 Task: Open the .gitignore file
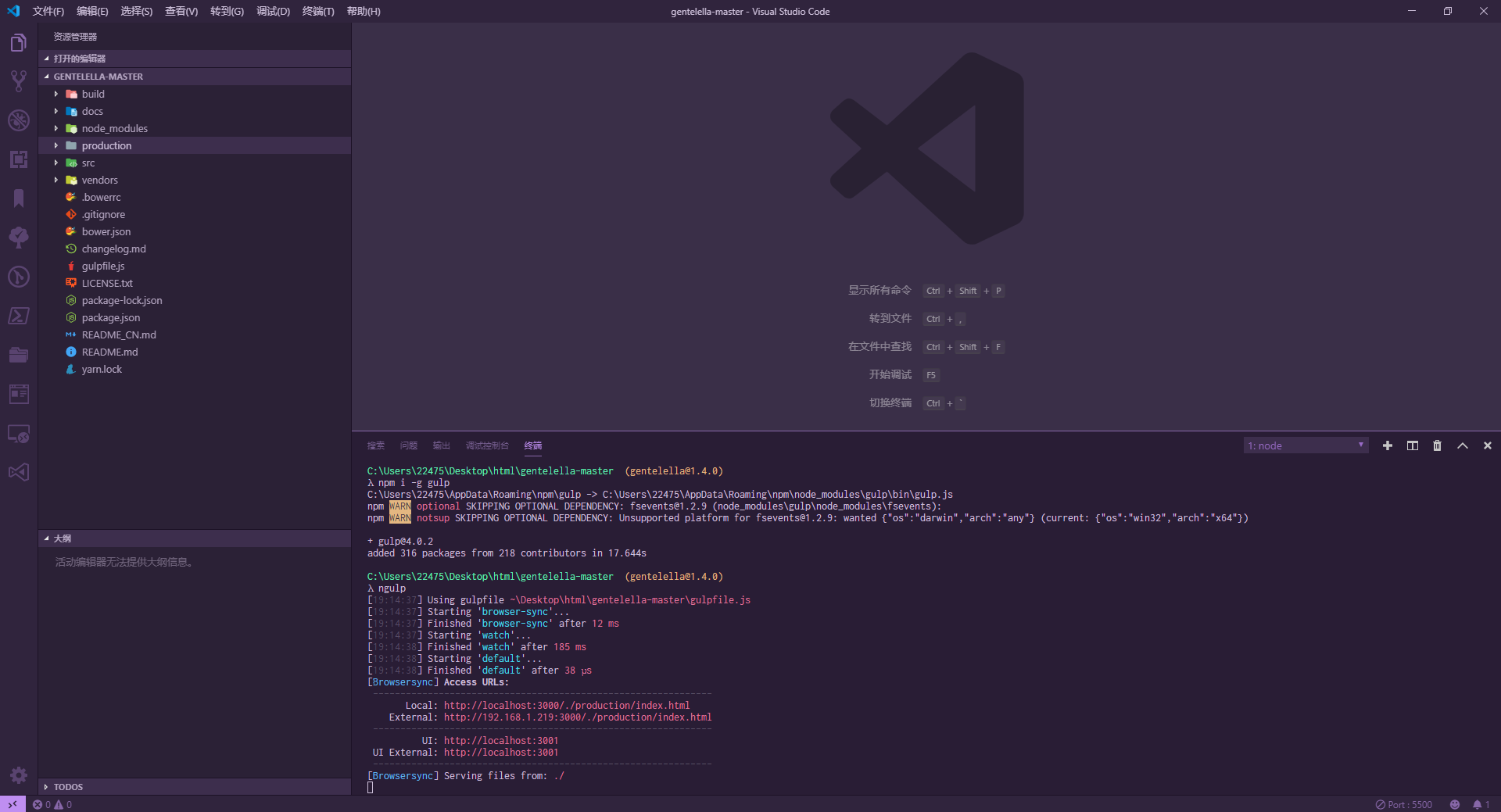pyautogui.click(x=195, y=214)
